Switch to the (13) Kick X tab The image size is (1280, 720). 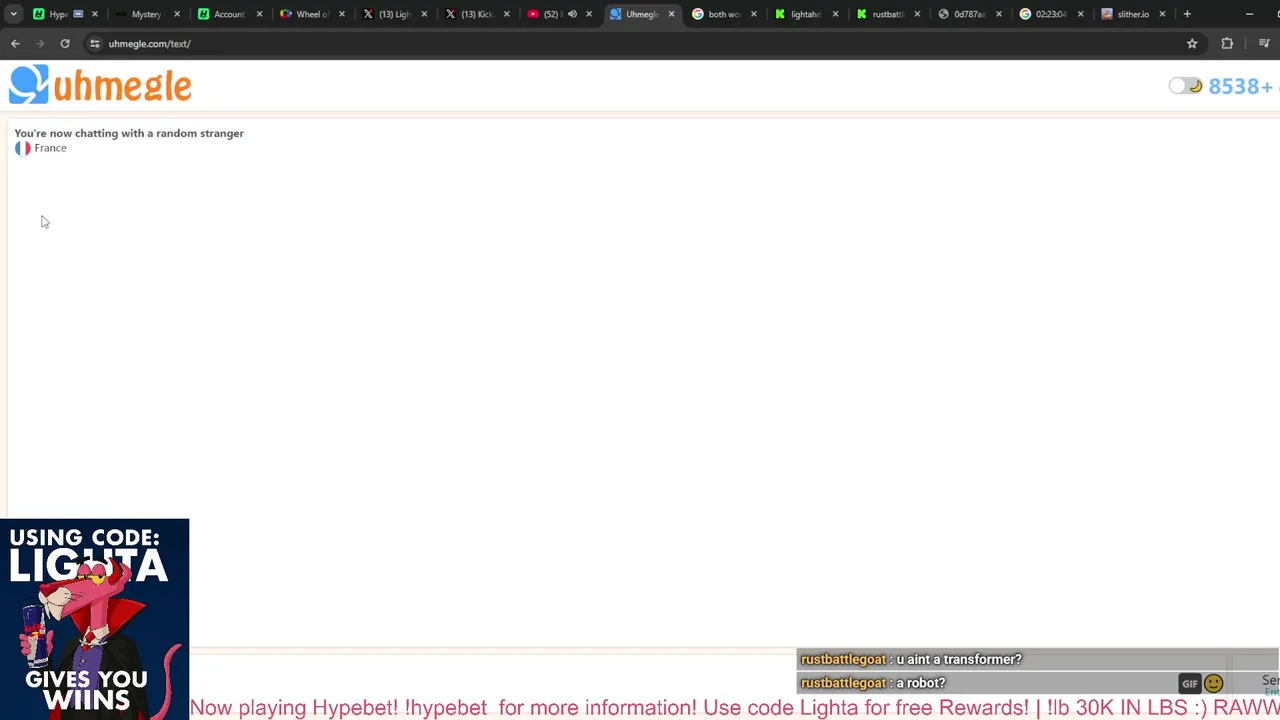click(x=476, y=14)
